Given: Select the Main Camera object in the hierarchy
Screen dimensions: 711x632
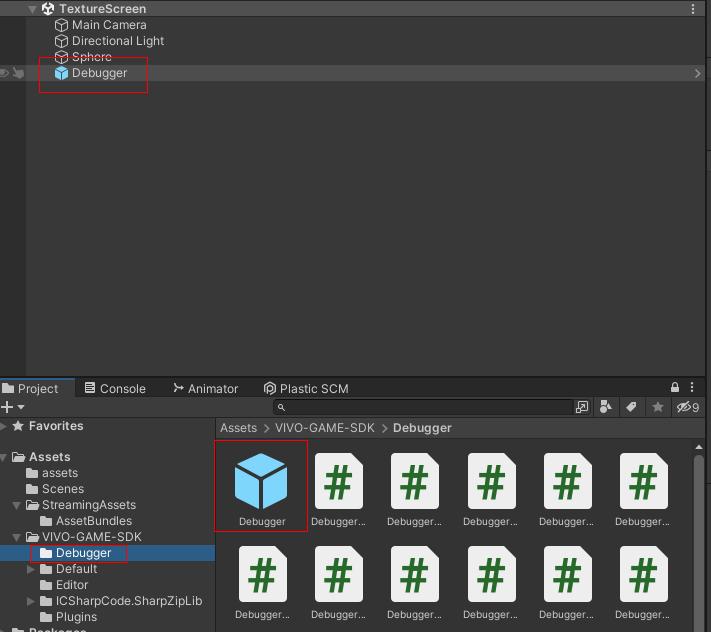Looking at the screenshot, I should click(108, 25).
